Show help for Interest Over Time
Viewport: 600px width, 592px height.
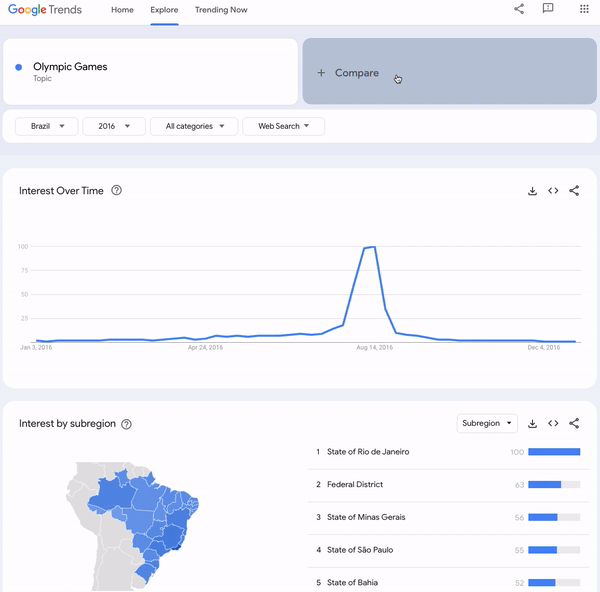(x=116, y=190)
